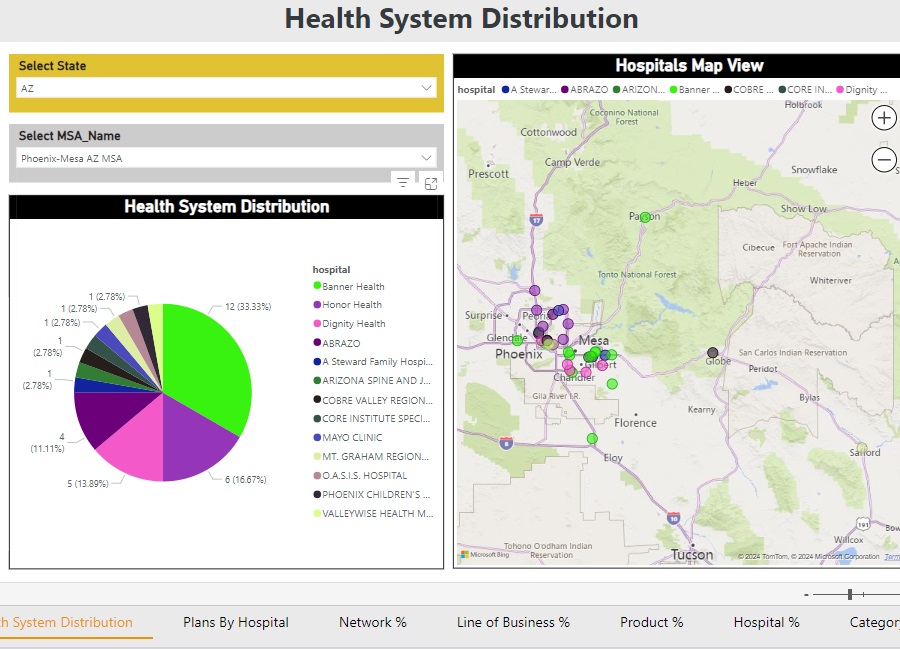Open the Health System Distribution tab
The image size is (900, 649).
click(67, 622)
